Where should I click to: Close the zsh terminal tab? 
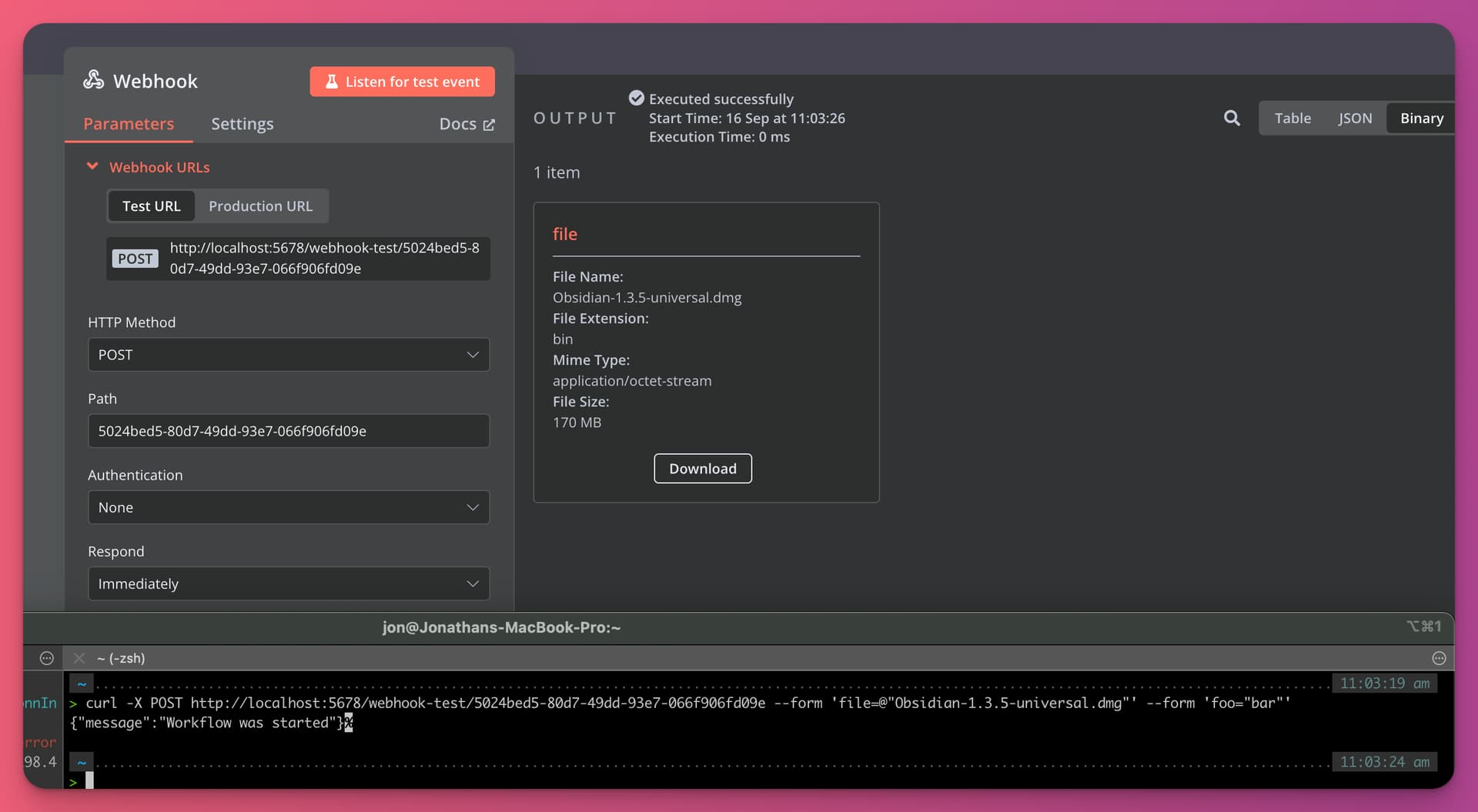tap(79, 658)
